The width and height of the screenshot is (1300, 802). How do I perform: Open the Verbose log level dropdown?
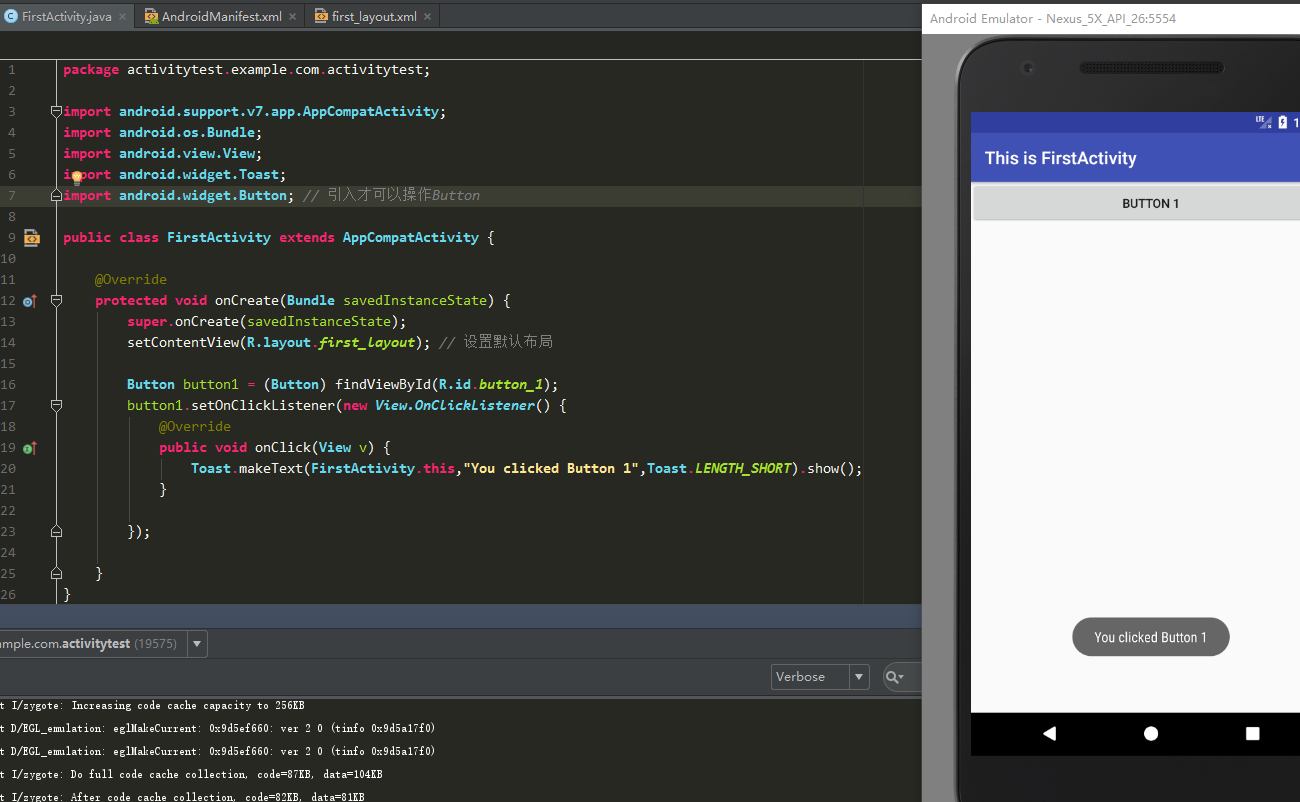tap(820, 677)
